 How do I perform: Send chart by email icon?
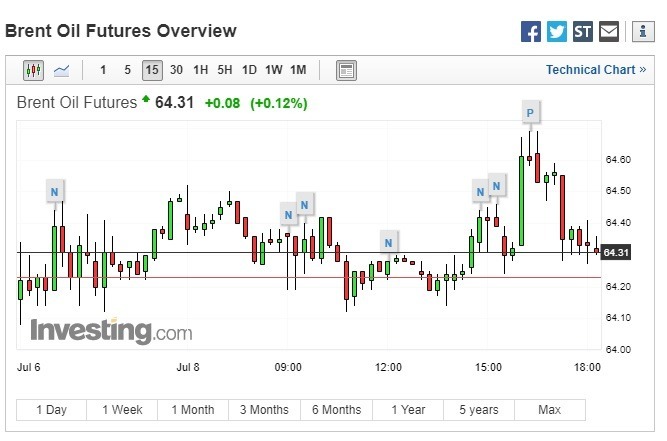click(x=609, y=32)
